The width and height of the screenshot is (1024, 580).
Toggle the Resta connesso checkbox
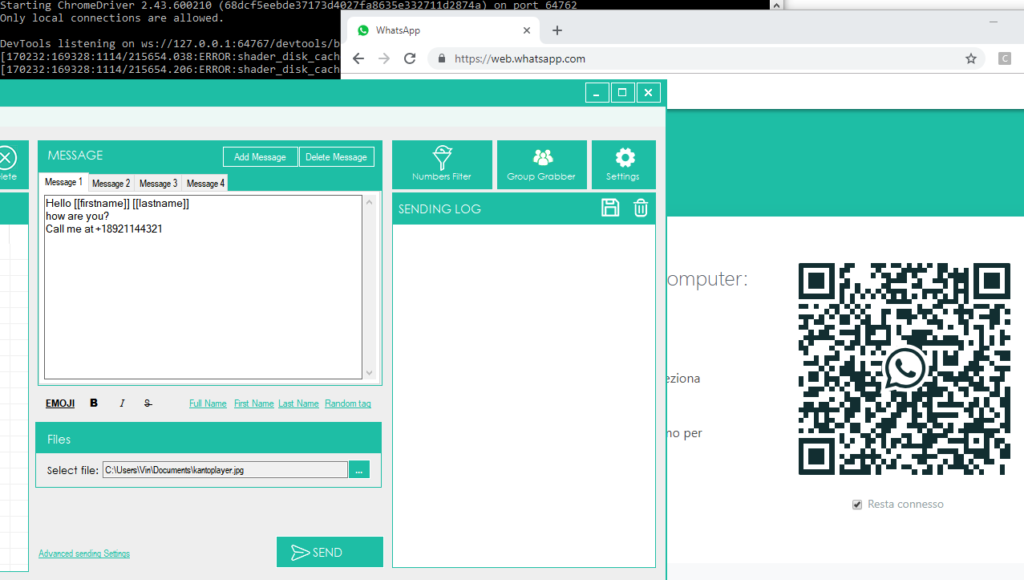tap(857, 504)
